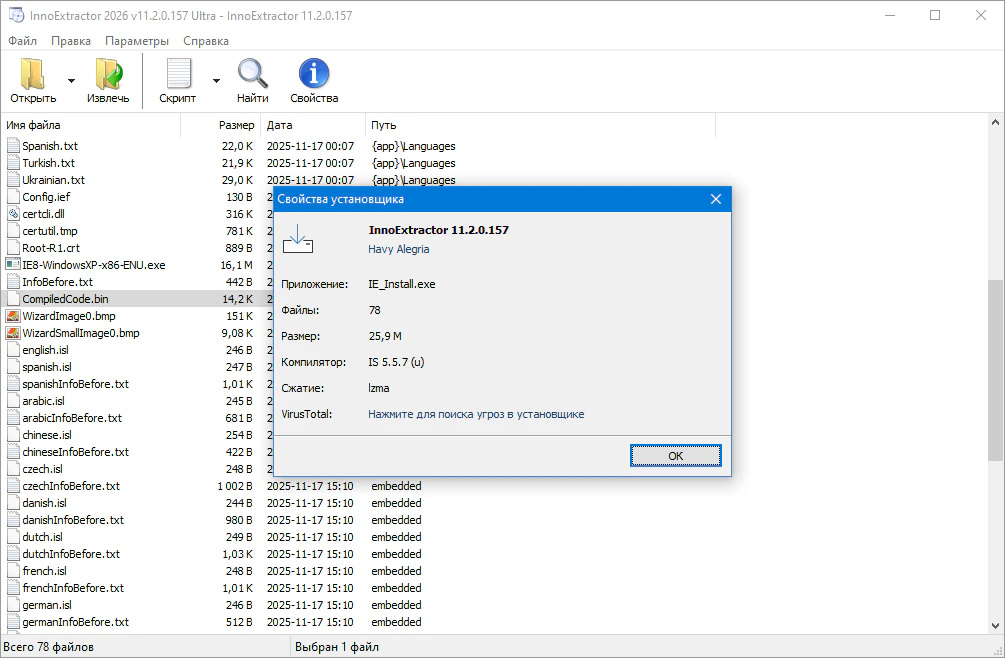The width and height of the screenshot is (1005, 658).
Task: Open the Справка menu
Action: click(206, 41)
